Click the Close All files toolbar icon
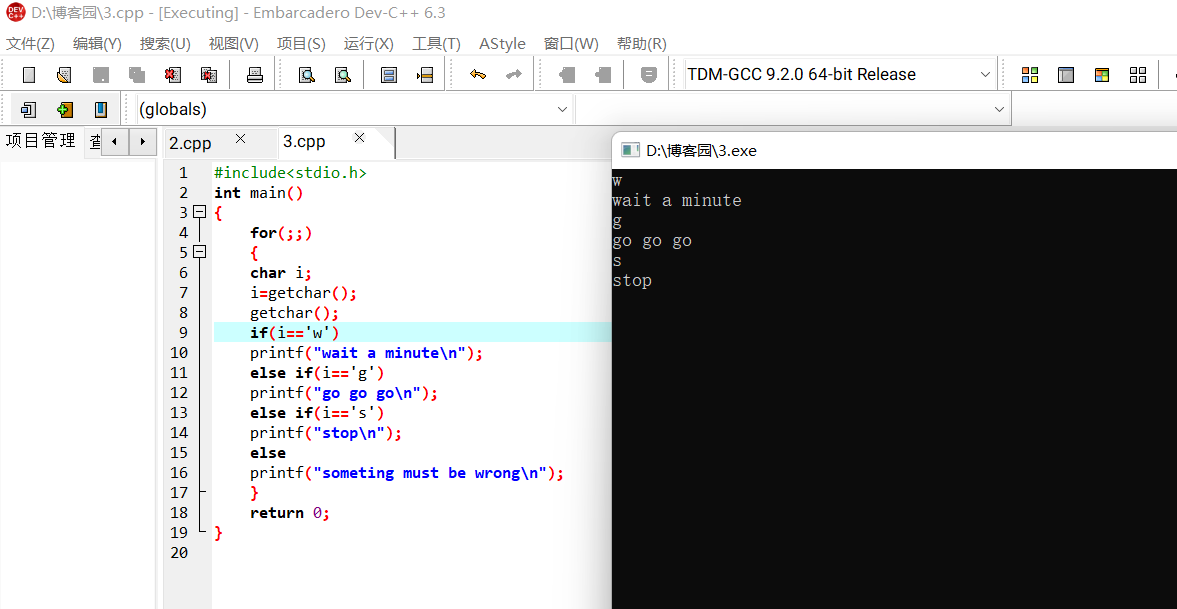 pos(209,74)
